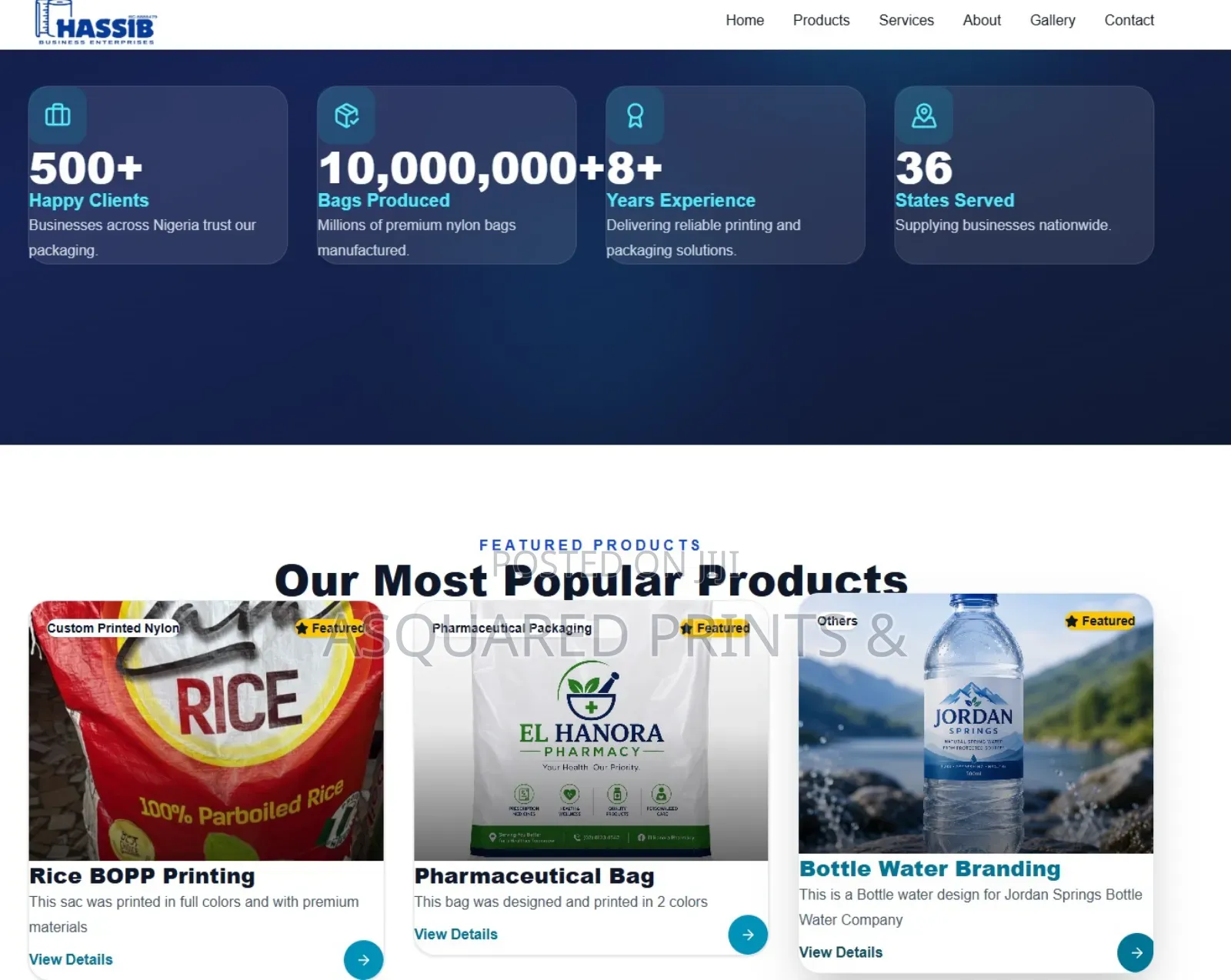Click the 'Years Experience' label

(681, 200)
